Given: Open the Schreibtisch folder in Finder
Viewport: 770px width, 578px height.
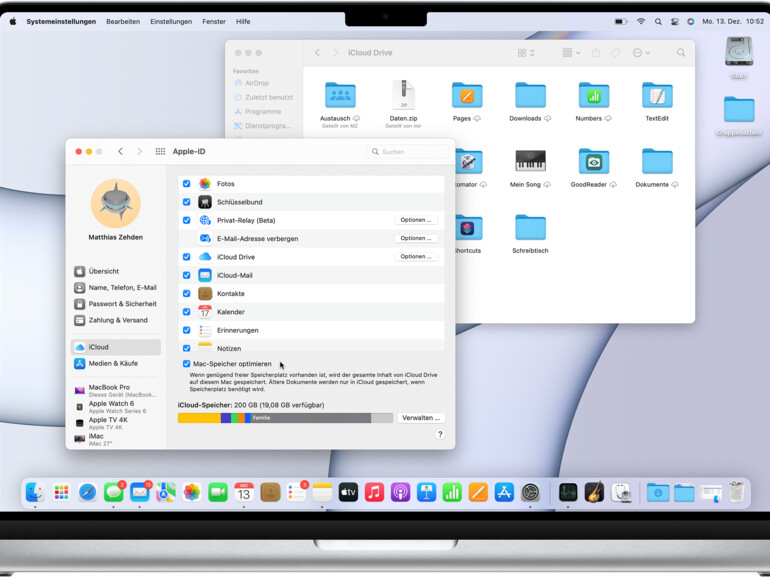Looking at the screenshot, I should [x=530, y=227].
